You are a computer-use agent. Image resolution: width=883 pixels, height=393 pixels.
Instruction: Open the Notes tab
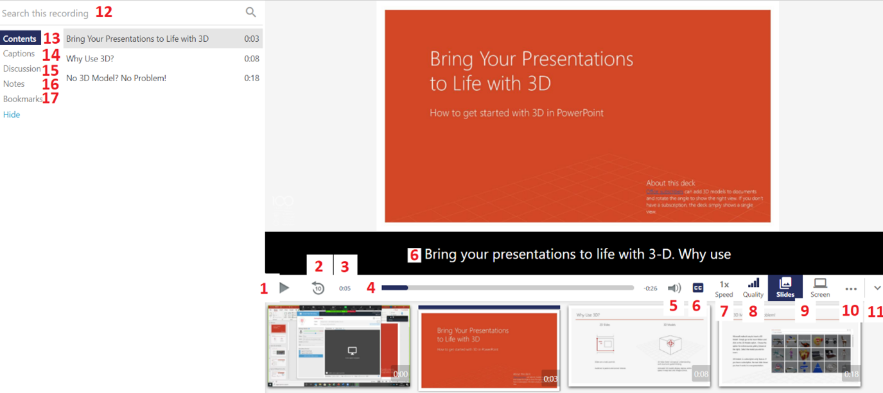14,84
